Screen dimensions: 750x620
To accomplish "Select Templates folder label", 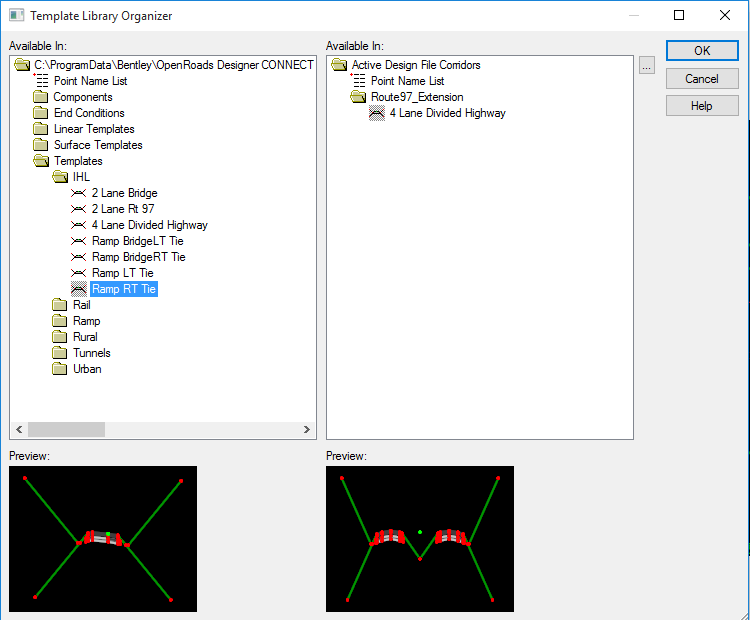I will click(78, 161).
